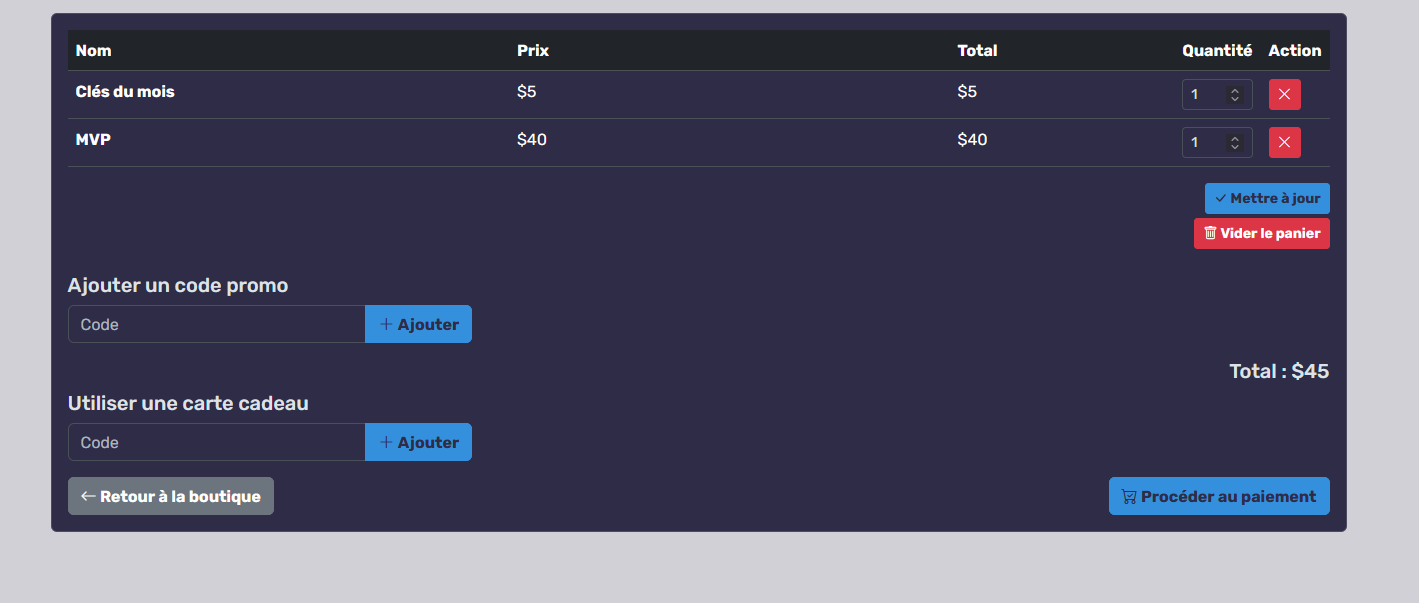Image resolution: width=1419 pixels, height=603 pixels.
Task: Click the cart icon on payment button
Action: [x=1128, y=497]
